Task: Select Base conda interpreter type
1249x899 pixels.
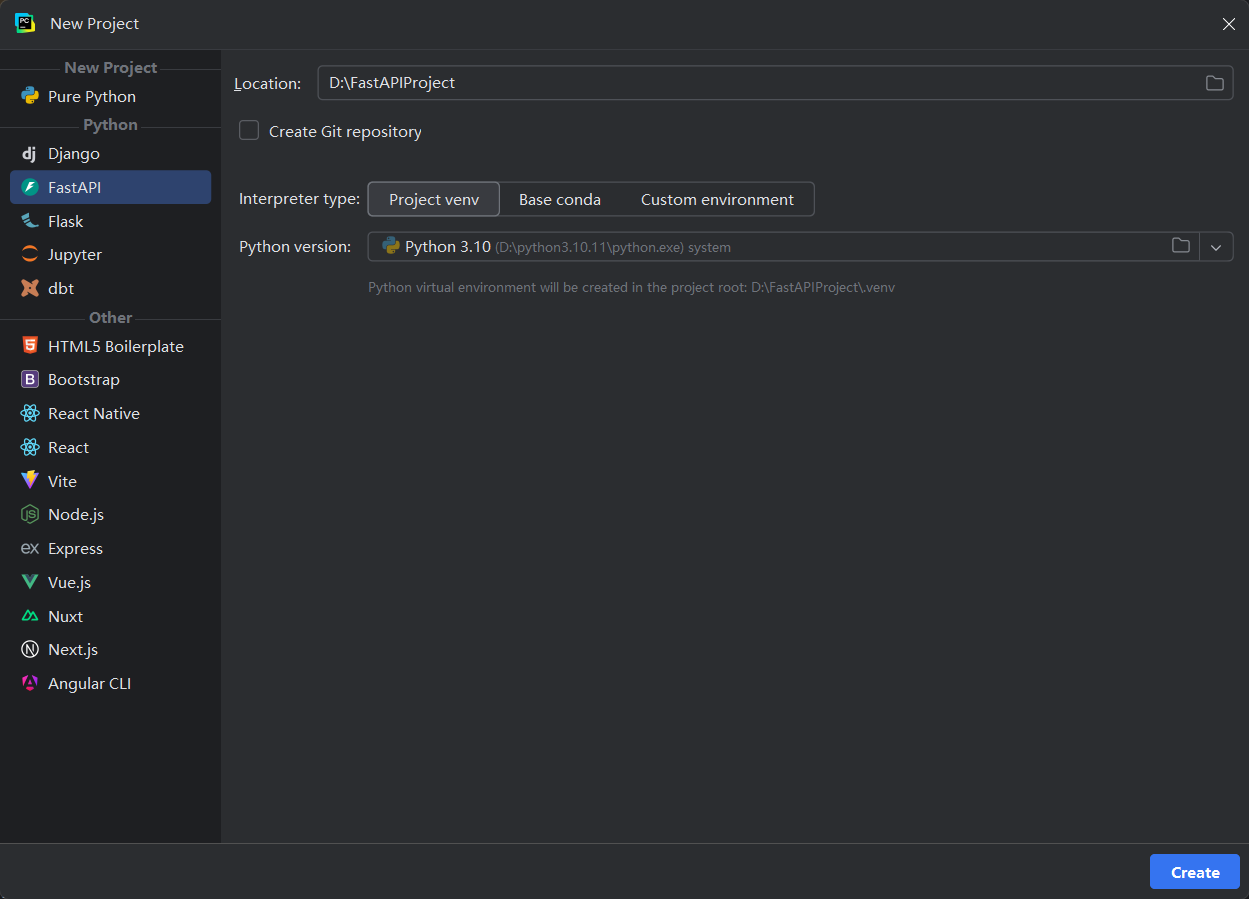Action: (x=560, y=199)
